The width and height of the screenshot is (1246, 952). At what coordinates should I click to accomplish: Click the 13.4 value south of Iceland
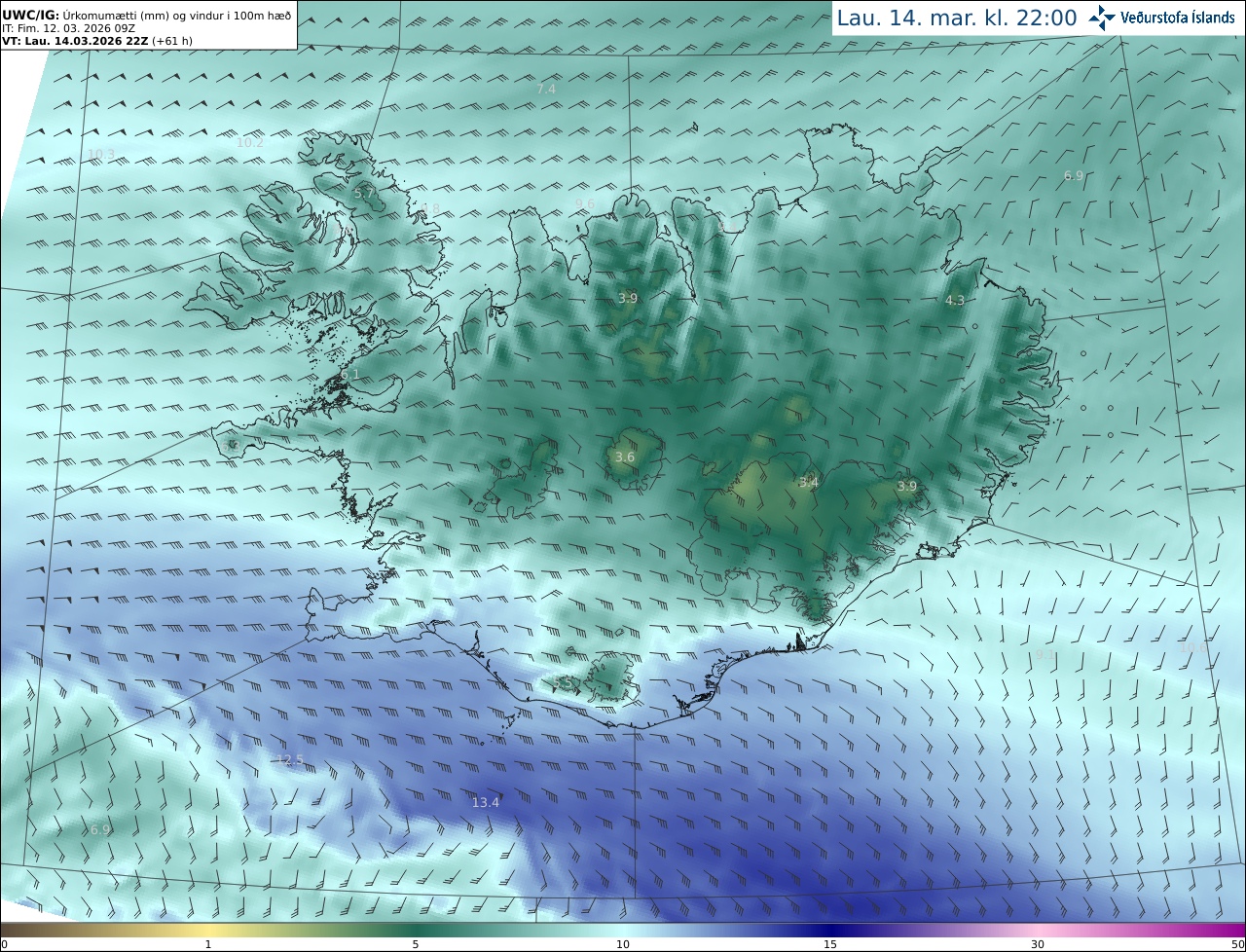[486, 802]
